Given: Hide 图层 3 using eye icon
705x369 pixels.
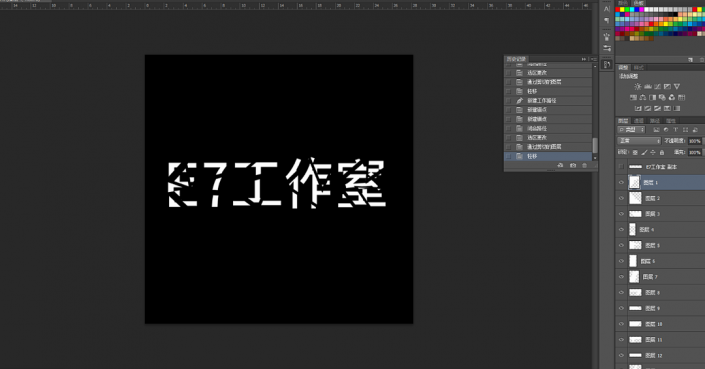Looking at the screenshot, I should coord(621,214).
